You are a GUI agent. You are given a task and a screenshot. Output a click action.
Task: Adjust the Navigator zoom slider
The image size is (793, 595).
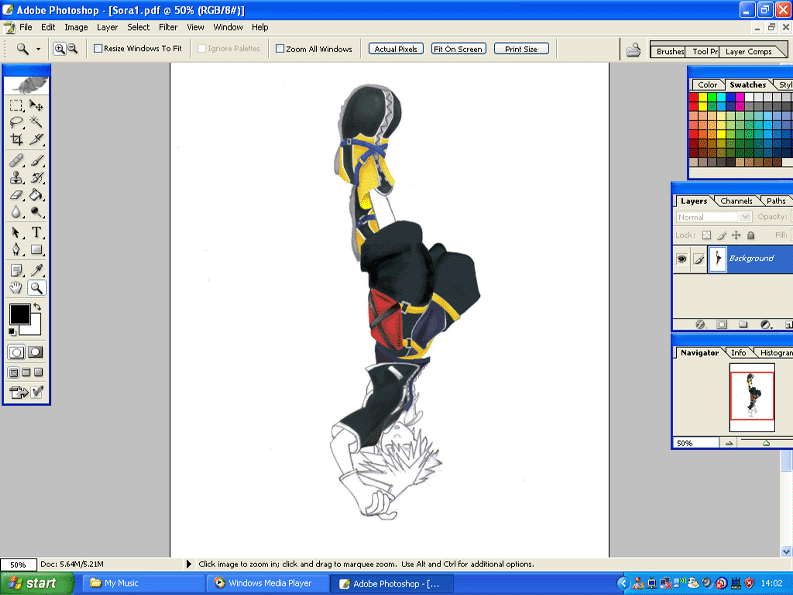(x=766, y=443)
